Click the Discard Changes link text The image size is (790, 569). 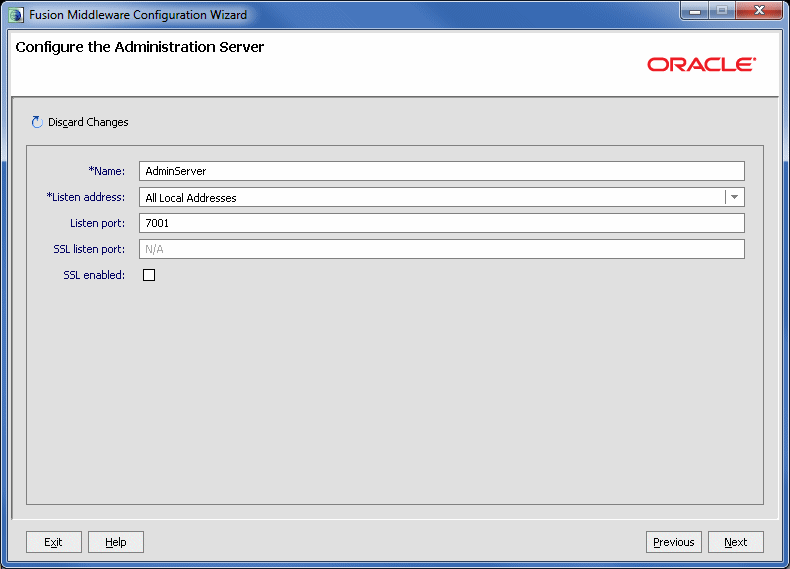(x=88, y=122)
